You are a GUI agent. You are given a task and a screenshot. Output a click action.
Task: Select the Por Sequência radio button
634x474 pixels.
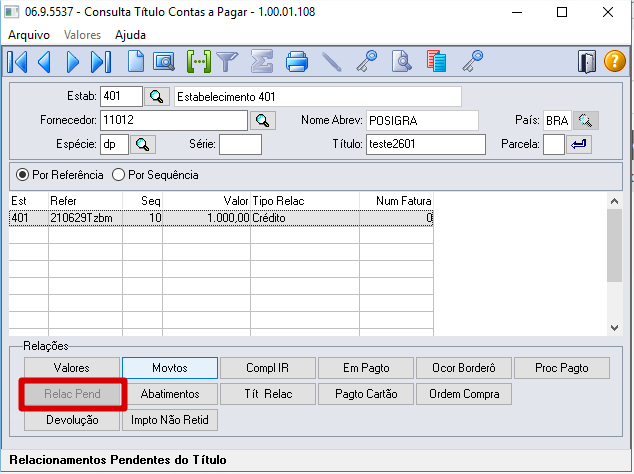[118, 175]
